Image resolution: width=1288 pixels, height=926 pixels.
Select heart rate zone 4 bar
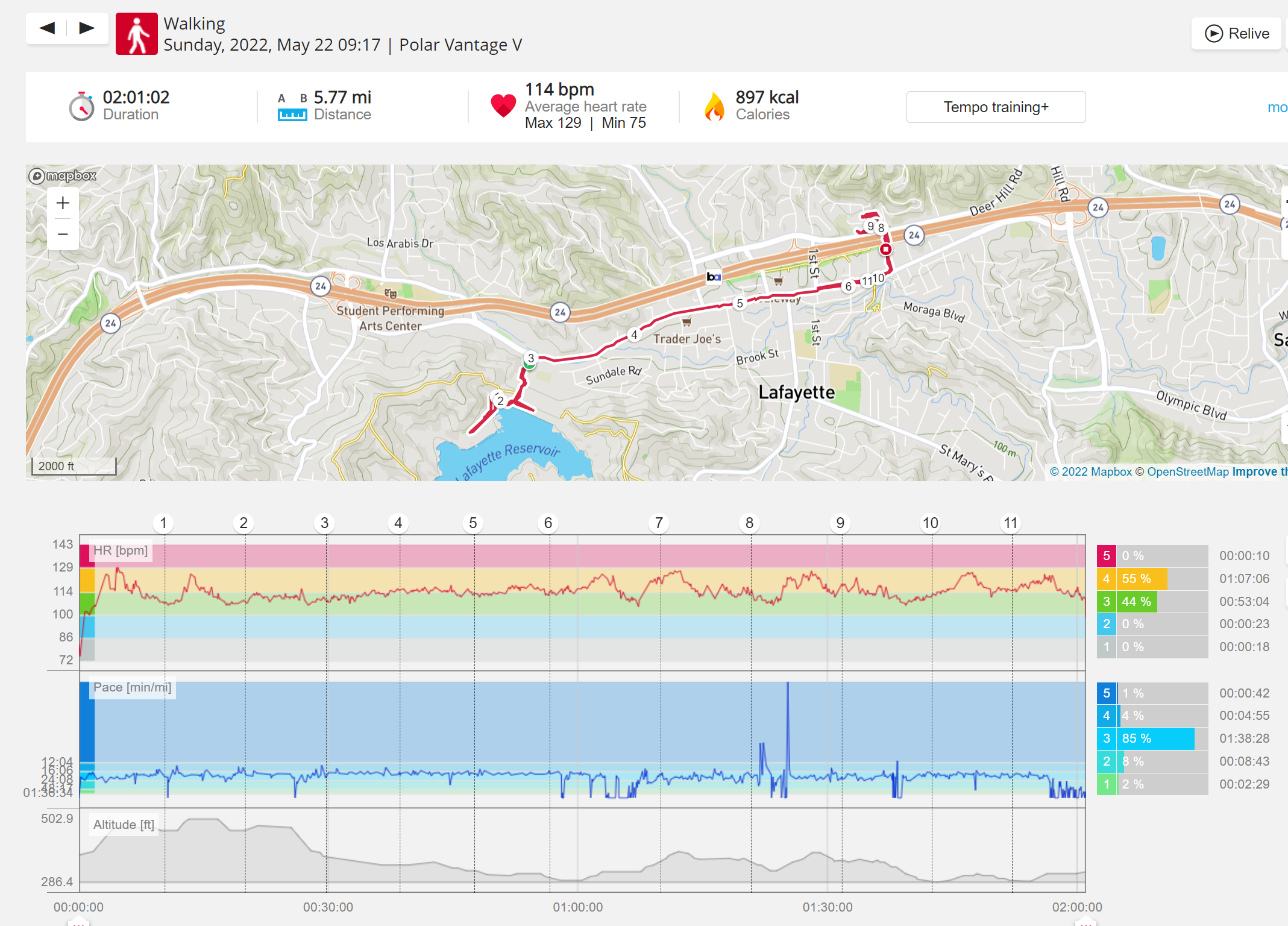pyautogui.click(x=1152, y=579)
